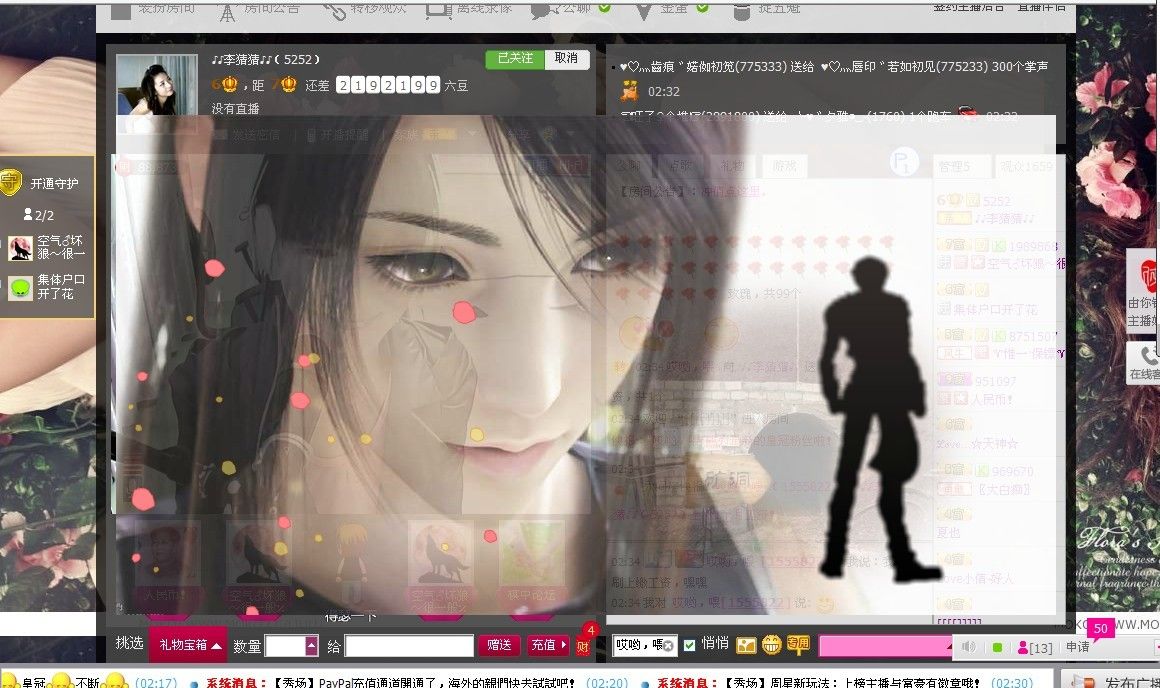Click the green status square icon
The width and height of the screenshot is (1160, 688).
(997, 647)
